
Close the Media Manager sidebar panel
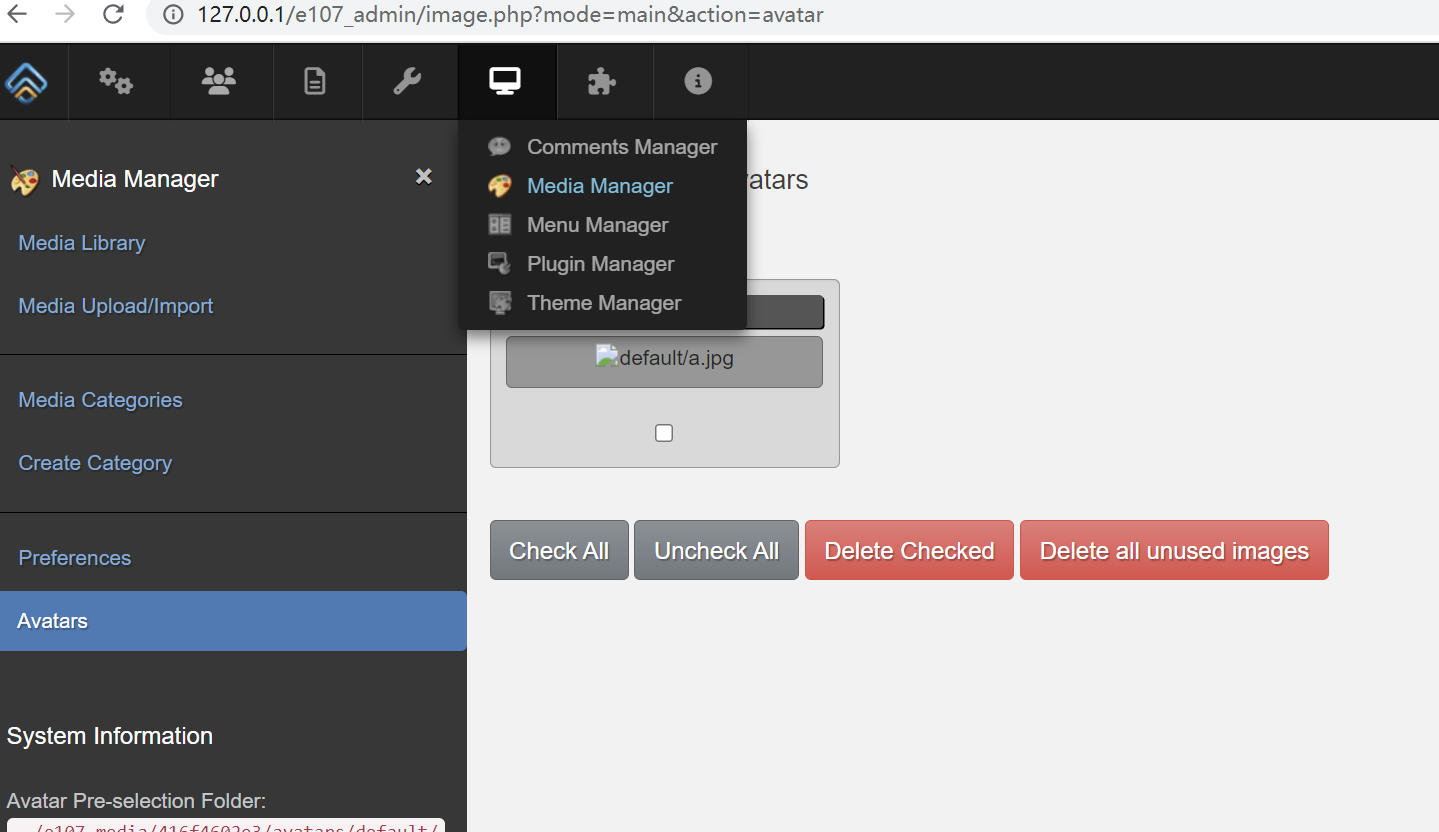click(424, 177)
